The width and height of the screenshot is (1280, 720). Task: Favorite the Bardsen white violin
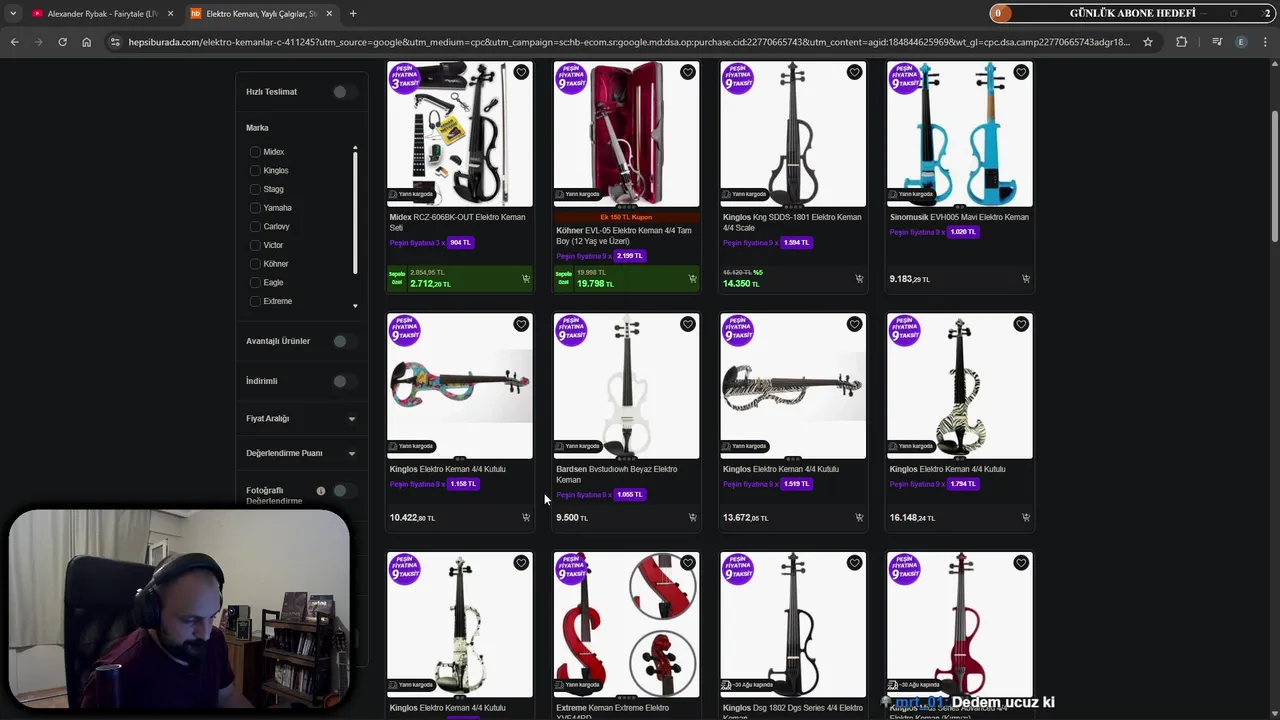(688, 324)
